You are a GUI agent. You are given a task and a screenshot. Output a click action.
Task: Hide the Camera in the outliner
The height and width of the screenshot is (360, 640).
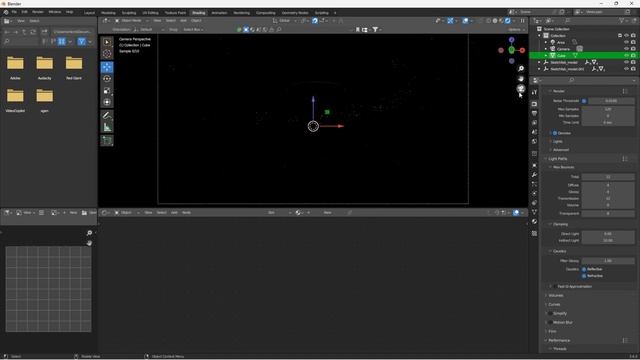click(626, 49)
